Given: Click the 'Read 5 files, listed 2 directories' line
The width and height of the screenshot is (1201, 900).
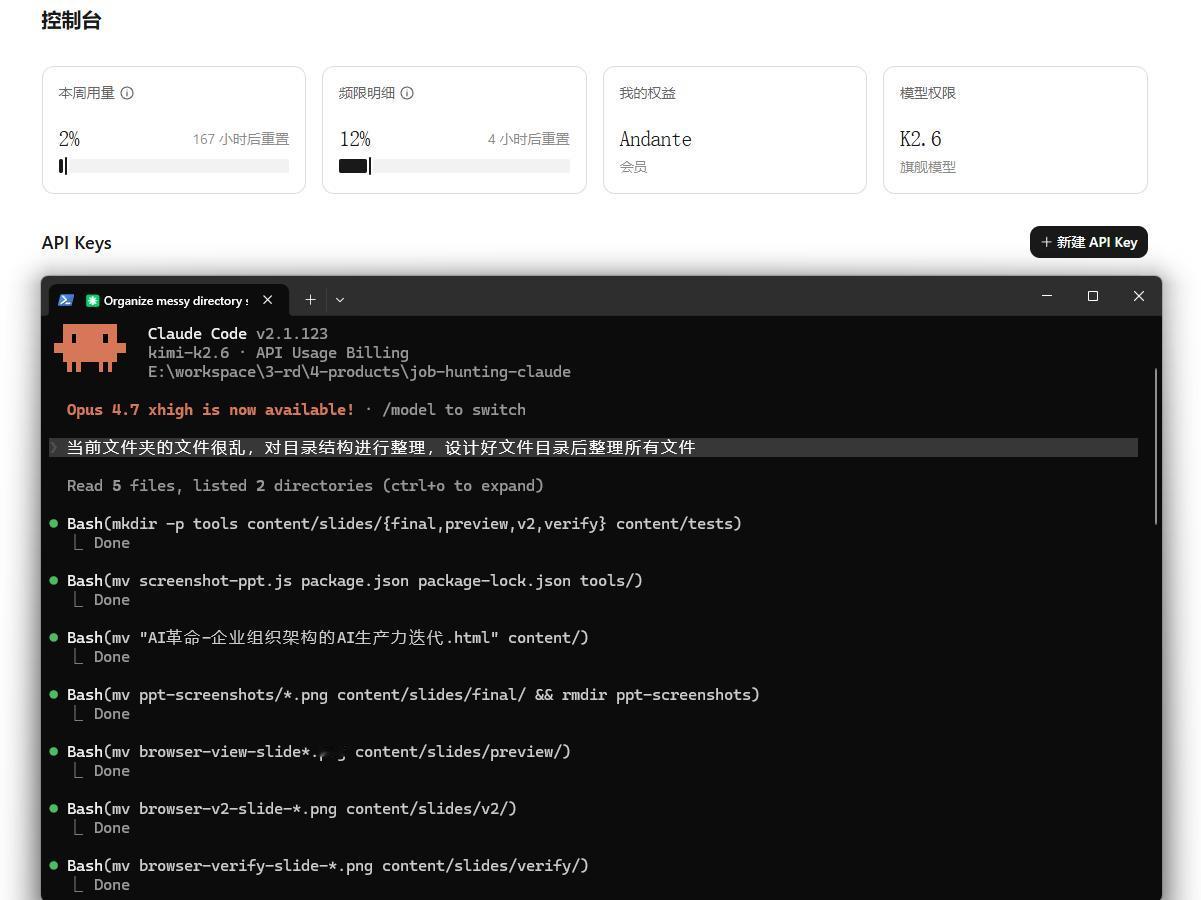Looking at the screenshot, I should pos(305,486).
